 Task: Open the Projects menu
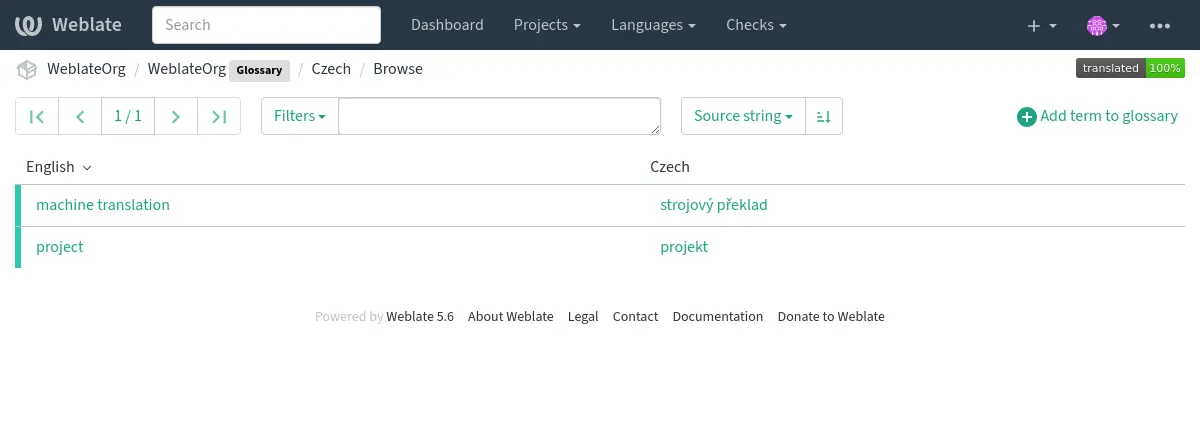(x=547, y=25)
